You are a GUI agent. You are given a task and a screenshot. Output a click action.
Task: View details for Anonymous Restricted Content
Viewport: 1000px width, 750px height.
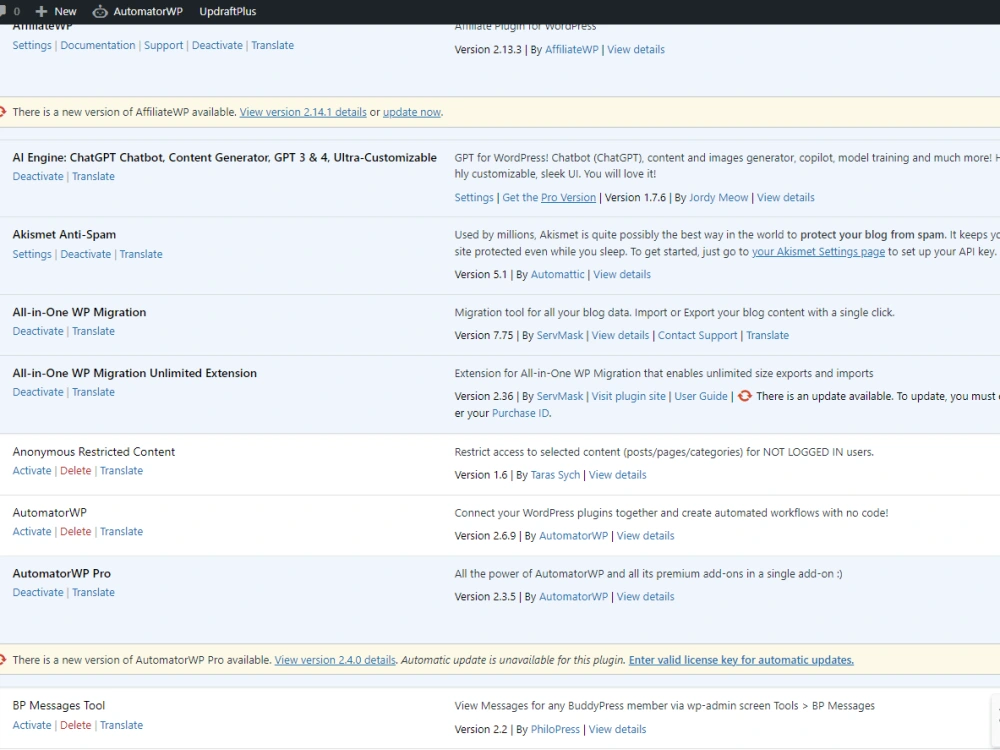617,474
